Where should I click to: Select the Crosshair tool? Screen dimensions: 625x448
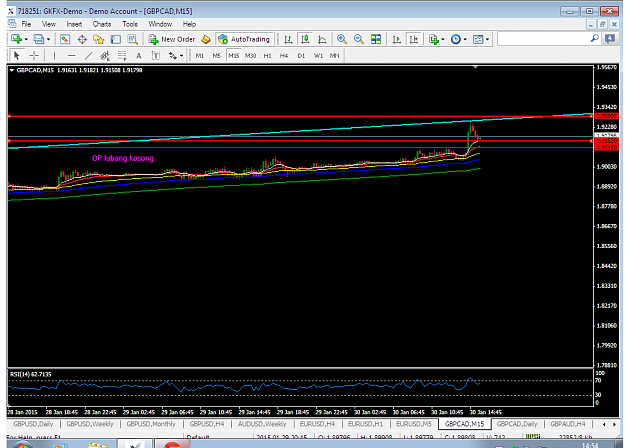[34, 55]
